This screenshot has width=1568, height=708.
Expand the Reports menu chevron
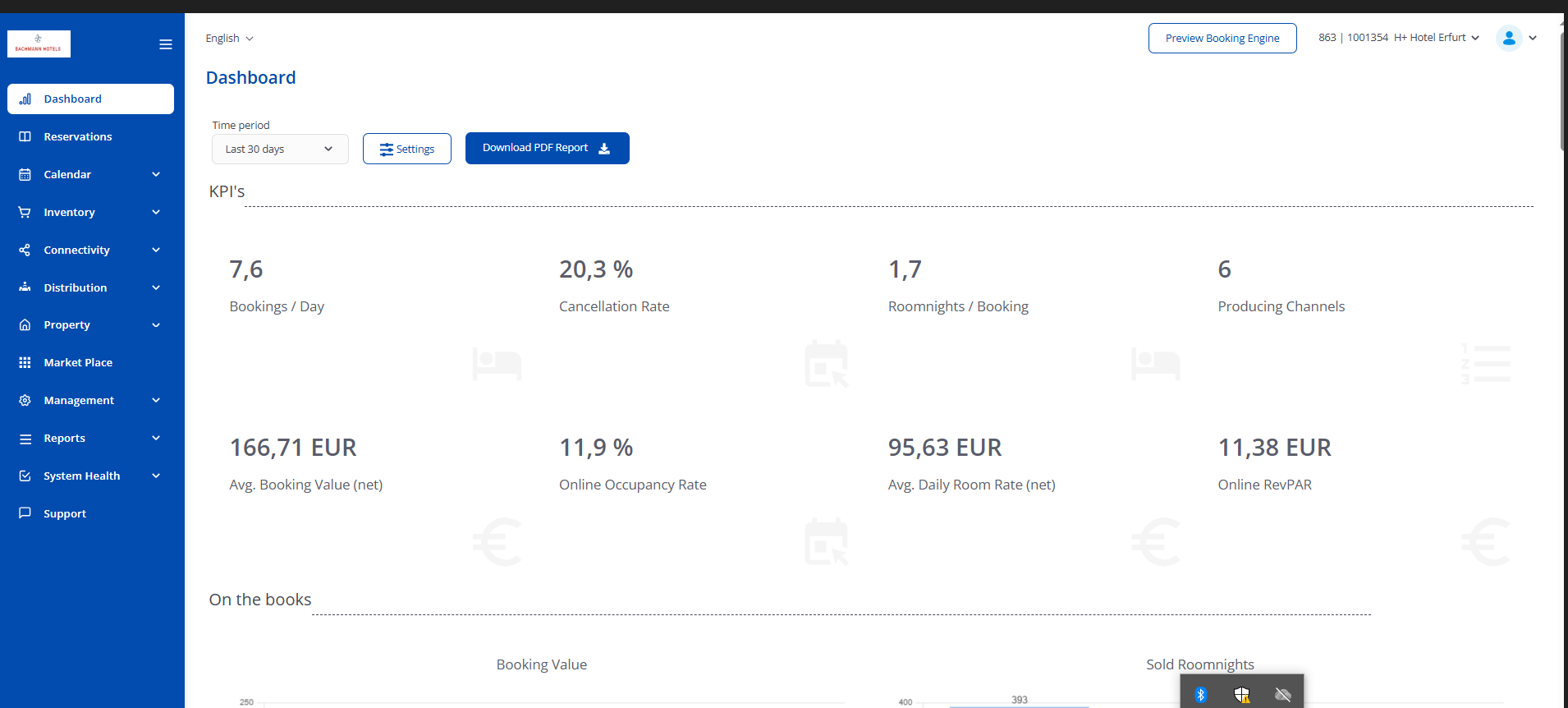click(156, 438)
